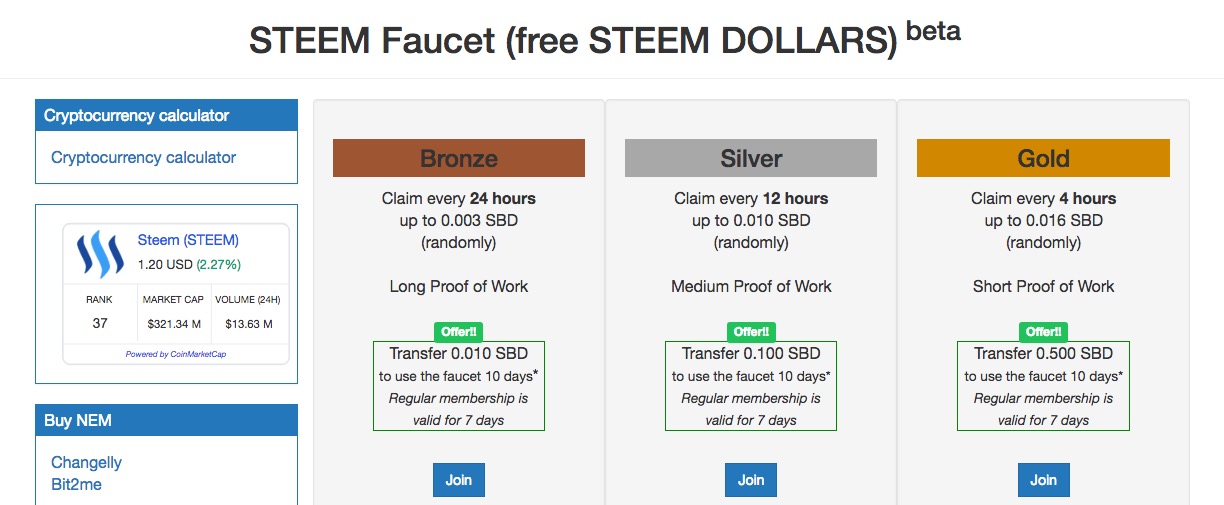The image size is (1224, 505).
Task: Select the Transfer 0.500 SBD offer box
Action: click(x=1043, y=386)
